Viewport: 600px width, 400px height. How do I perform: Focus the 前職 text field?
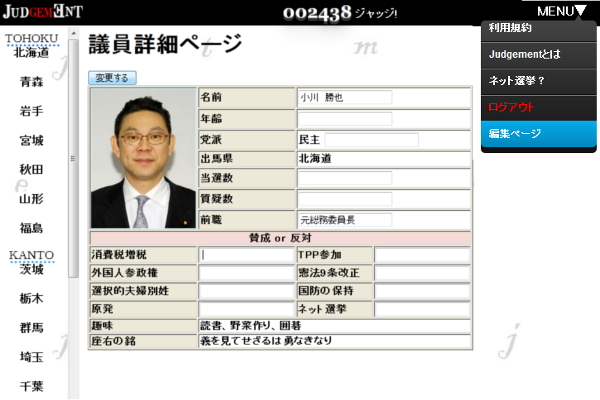point(344,218)
